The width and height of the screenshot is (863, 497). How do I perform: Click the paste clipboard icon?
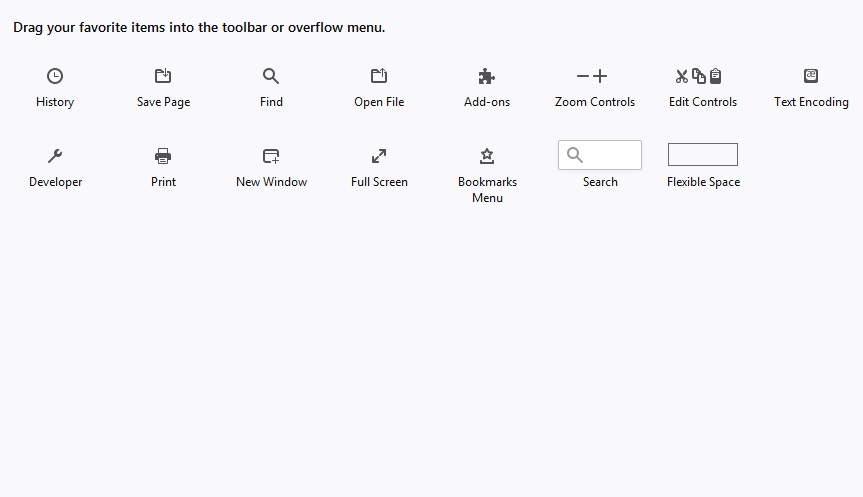pos(715,76)
